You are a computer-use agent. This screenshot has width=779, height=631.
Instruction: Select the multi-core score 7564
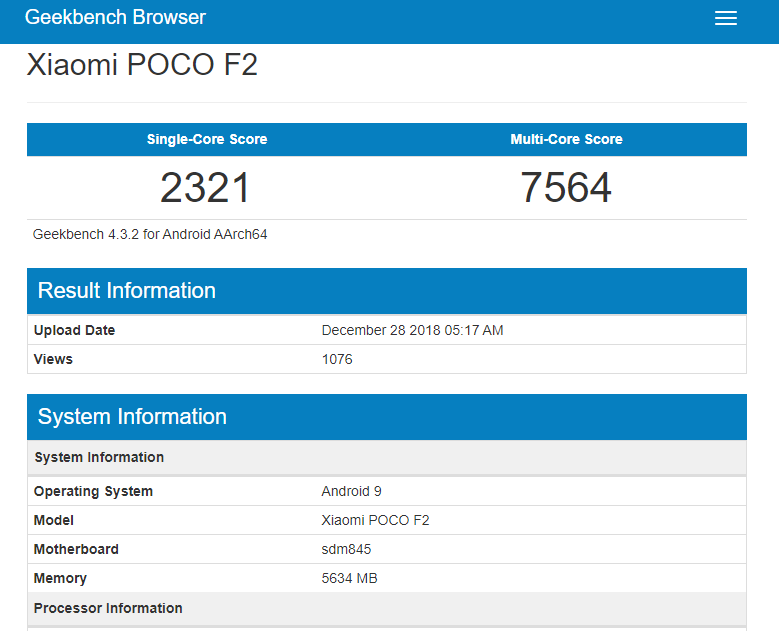pos(566,187)
